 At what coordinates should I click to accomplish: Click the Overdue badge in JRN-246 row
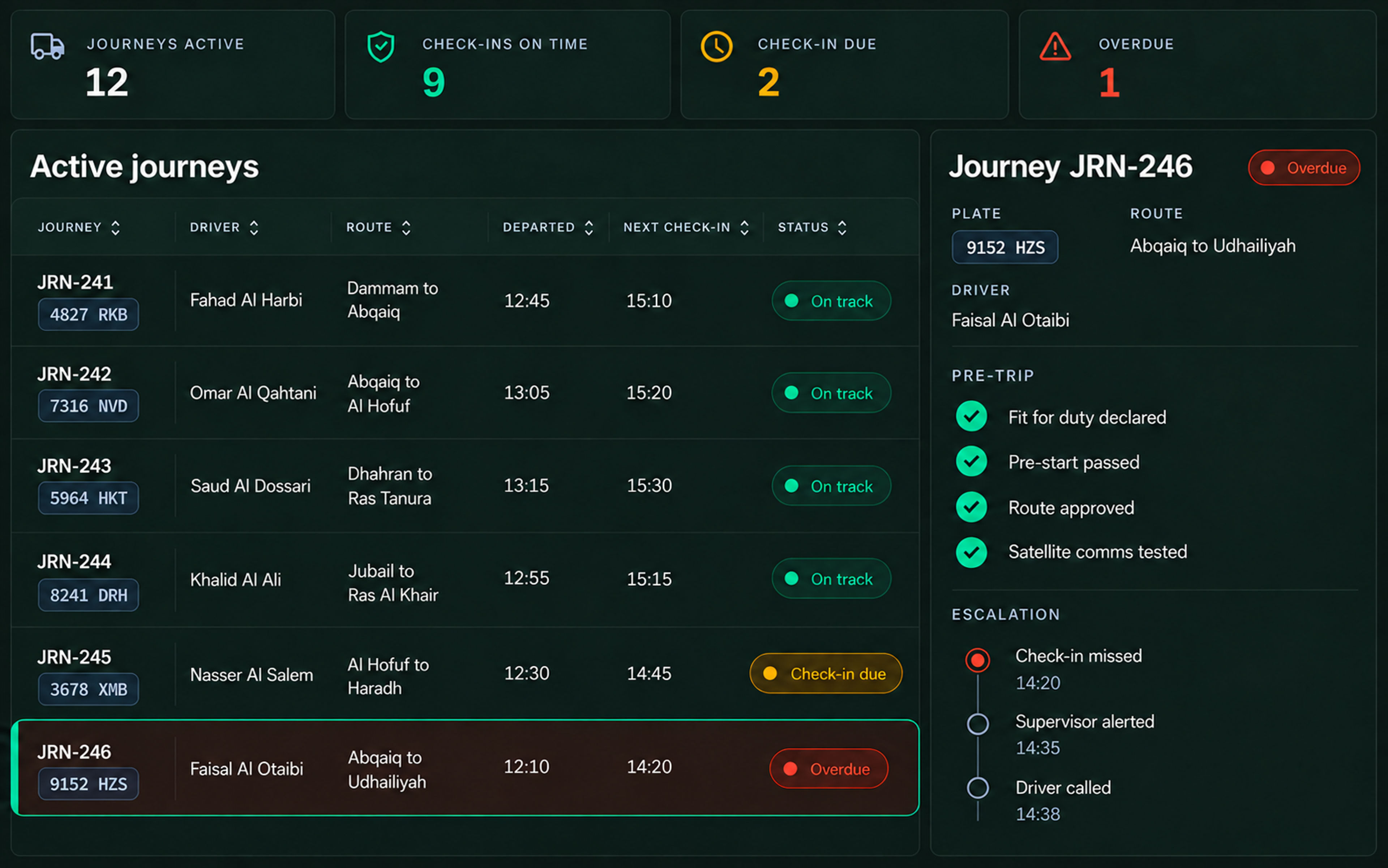click(x=829, y=769)
